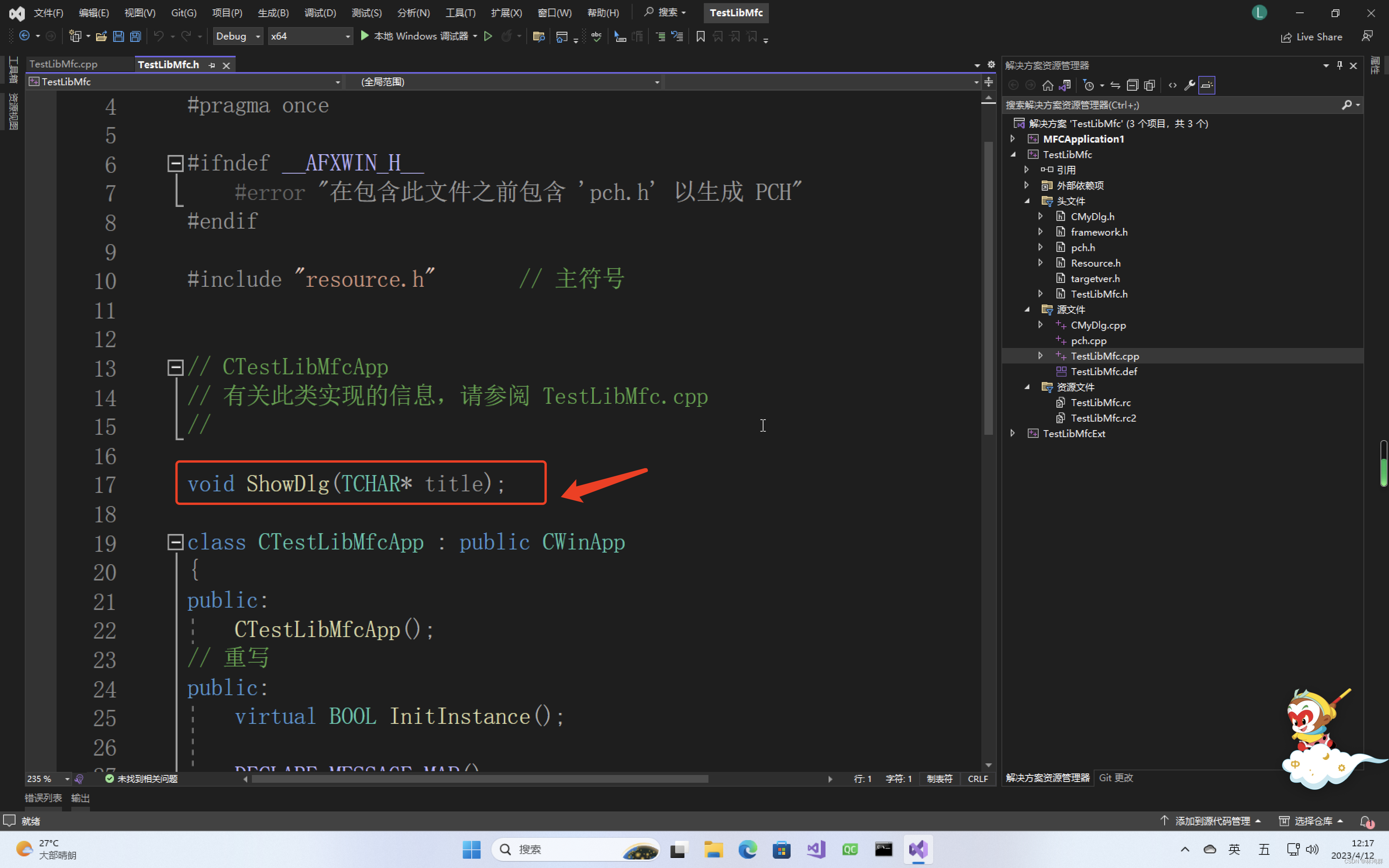Click the navigate backward arrow in main toolbar
Viewport: 1389px width, 868px height.
pyautogui.click(x=25, y=36)
